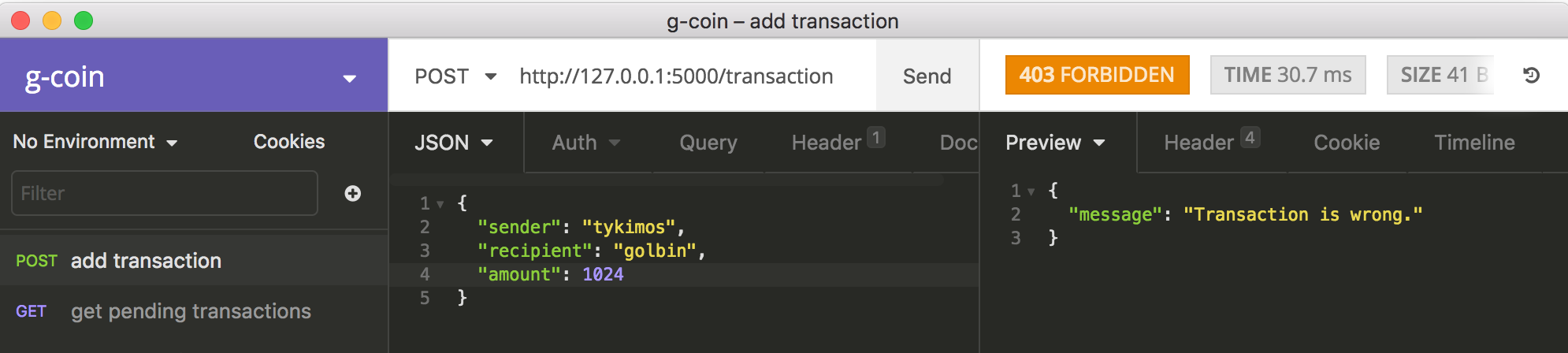Send the request with the Send button
This screenshot has height=353, width=1568.
point(927,76)
